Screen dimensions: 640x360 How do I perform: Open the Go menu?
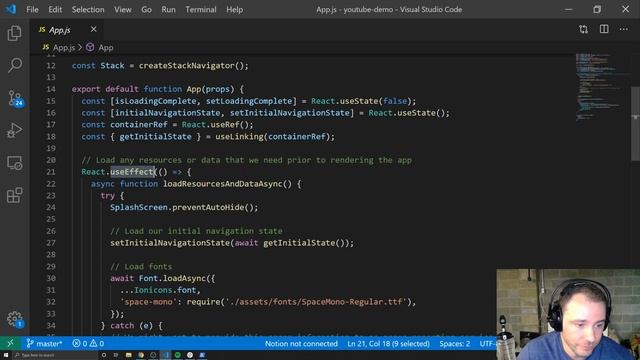pos(147,9)
